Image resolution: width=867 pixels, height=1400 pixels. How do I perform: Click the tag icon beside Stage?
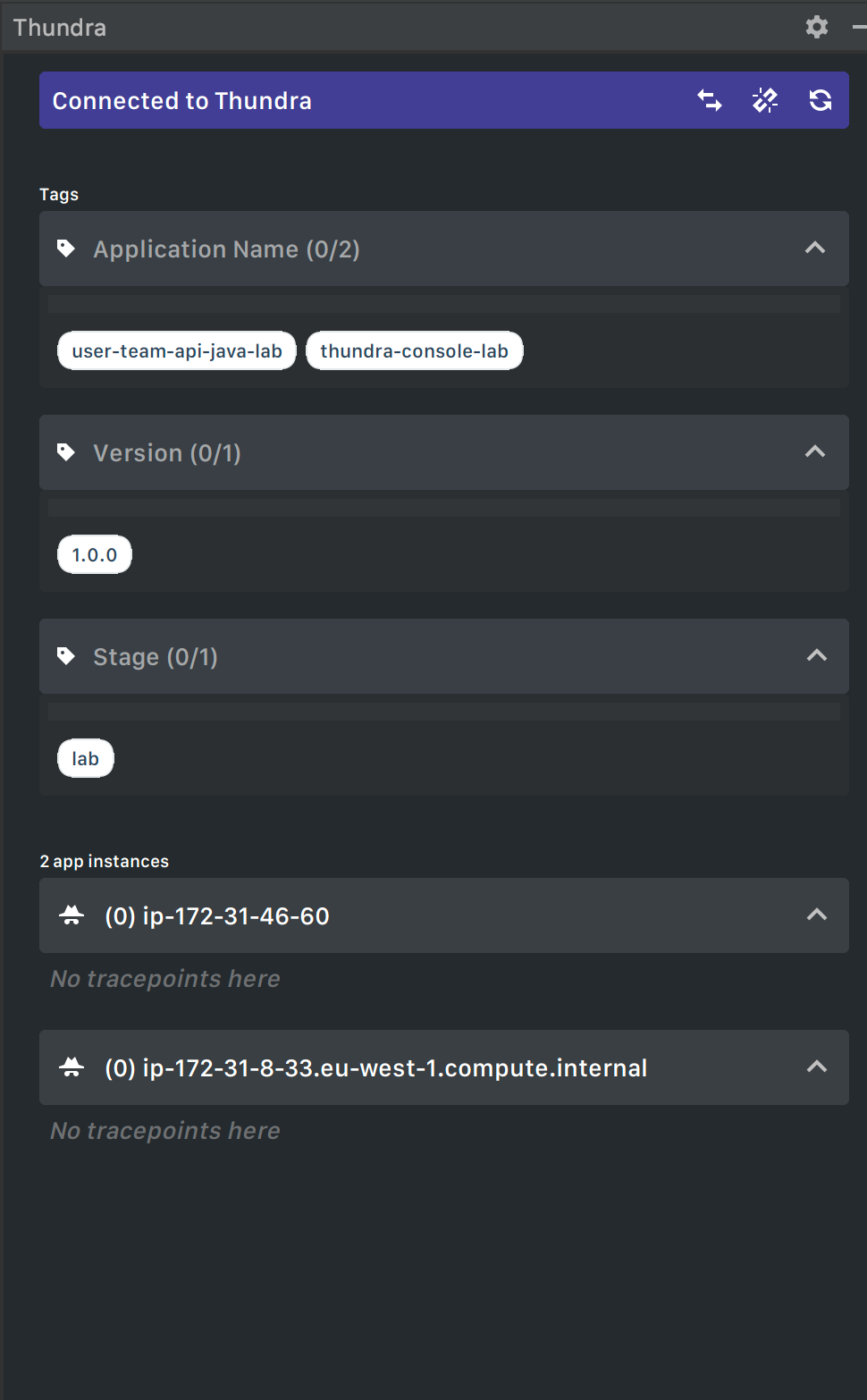click(x=66, y=656)
